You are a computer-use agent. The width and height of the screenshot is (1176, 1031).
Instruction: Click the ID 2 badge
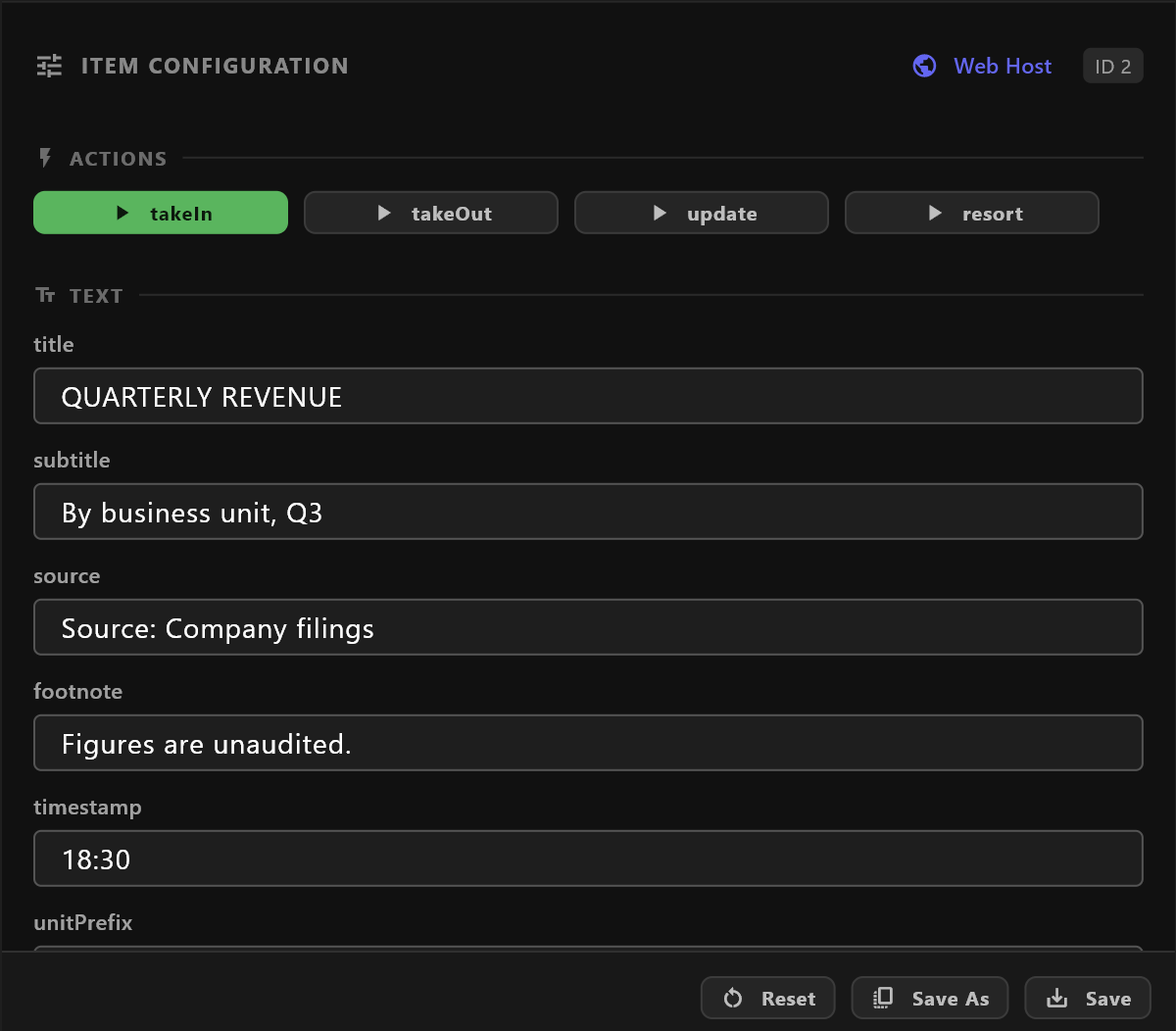coord(1113,67)
